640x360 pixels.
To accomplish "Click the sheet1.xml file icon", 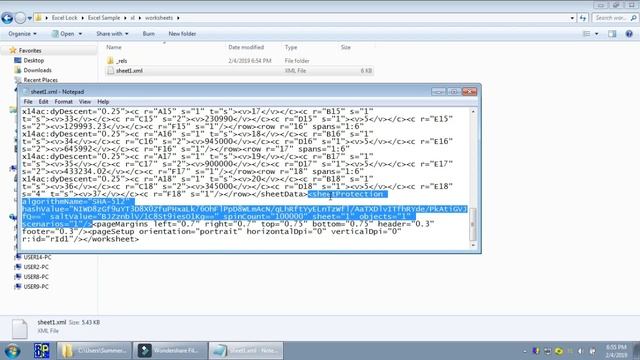I will 111,71.
